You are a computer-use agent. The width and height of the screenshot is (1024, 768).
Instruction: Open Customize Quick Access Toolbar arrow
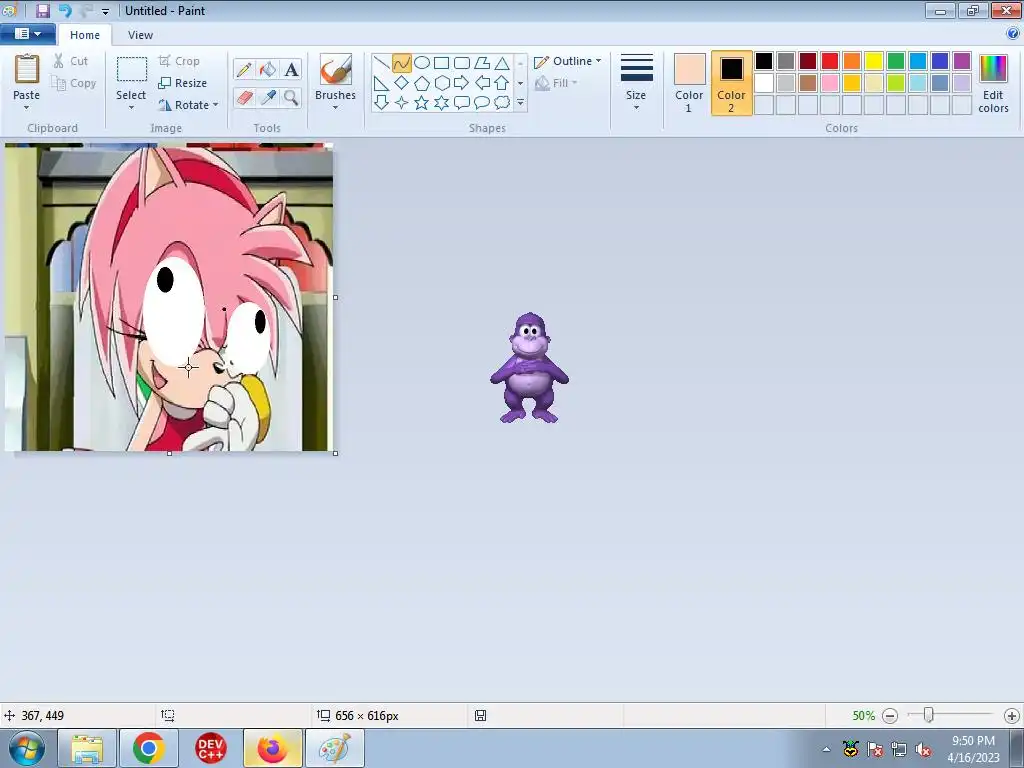click(105, 11)
